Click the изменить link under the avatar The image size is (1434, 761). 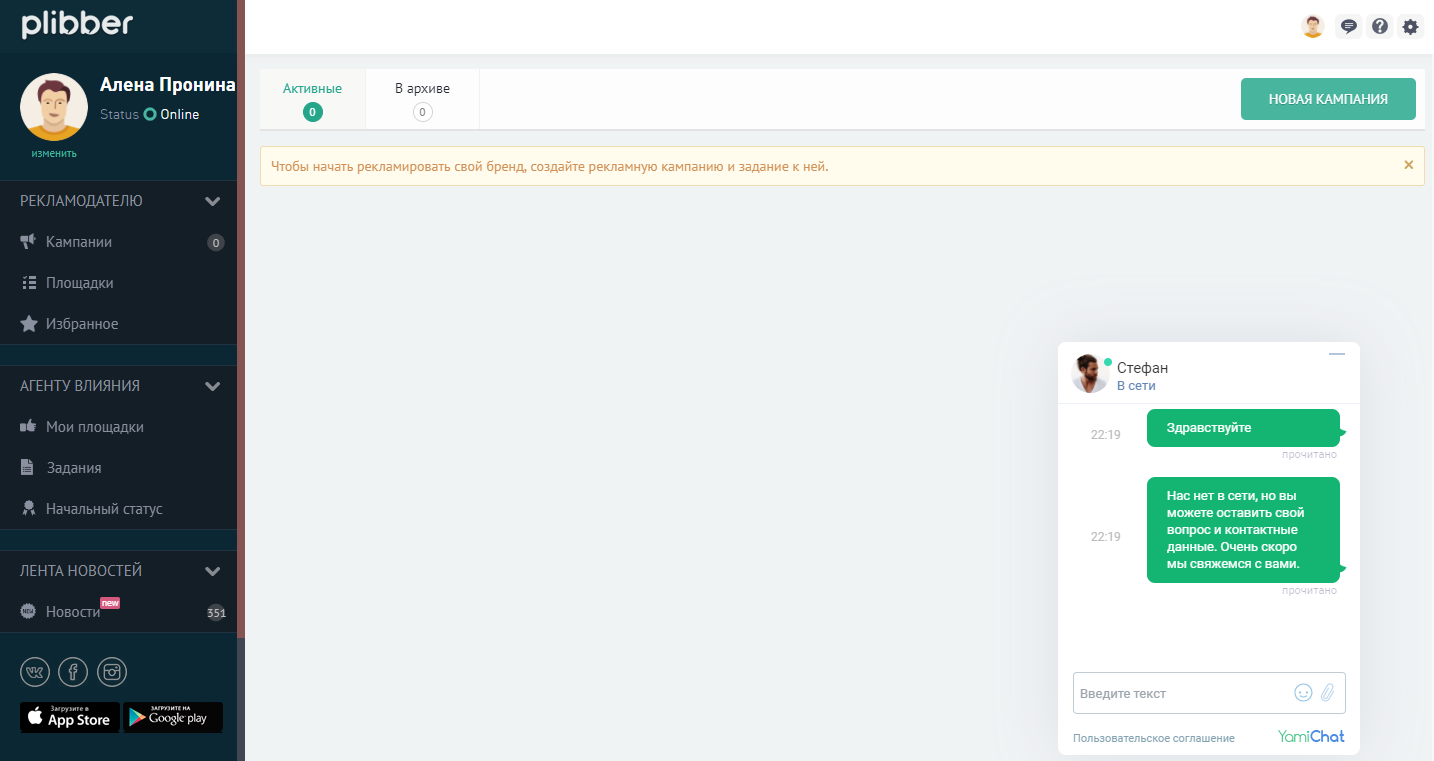click(54, 153)
